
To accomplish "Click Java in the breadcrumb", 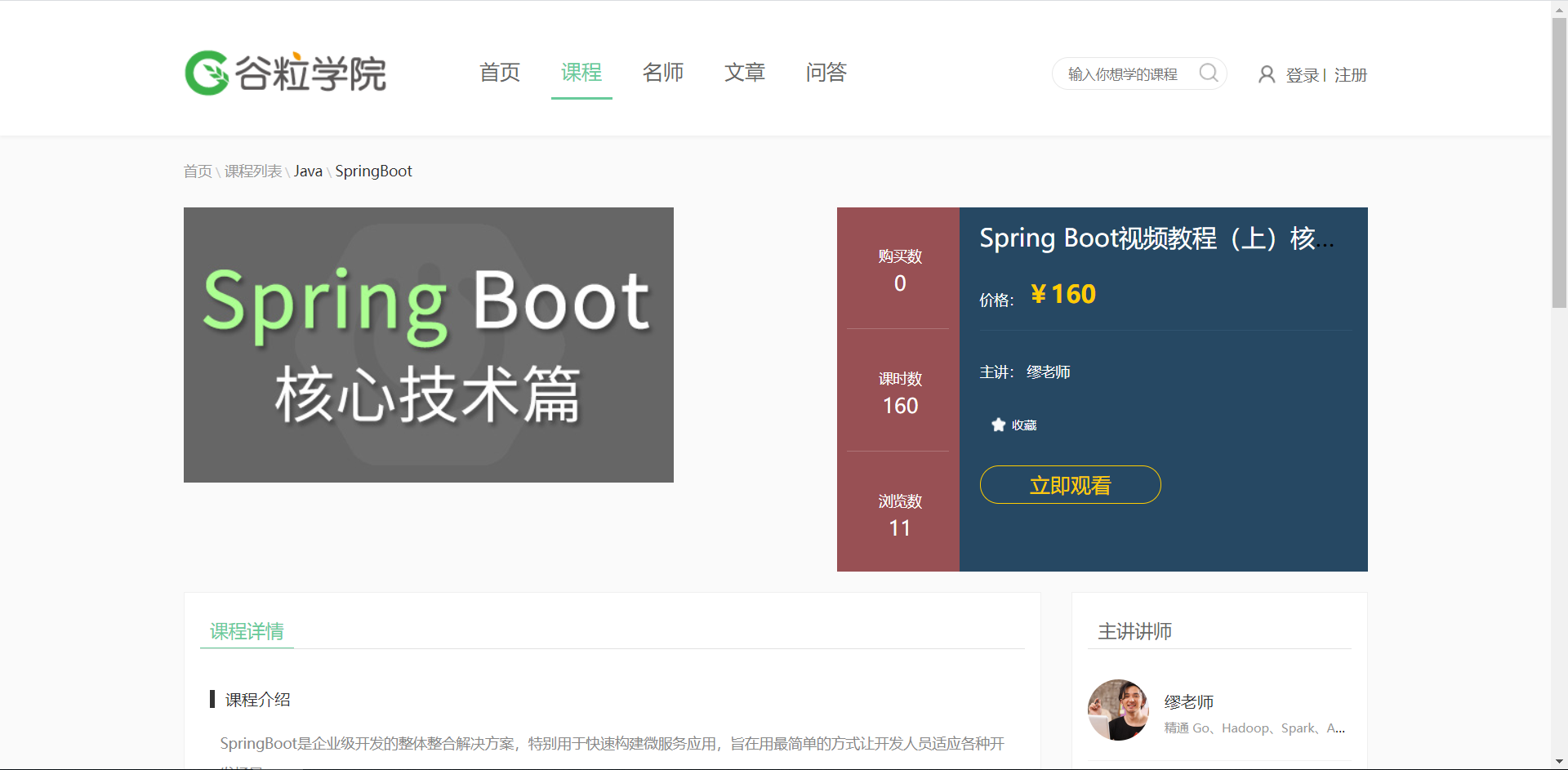I will pyautogui.click(x=308, y=171).
